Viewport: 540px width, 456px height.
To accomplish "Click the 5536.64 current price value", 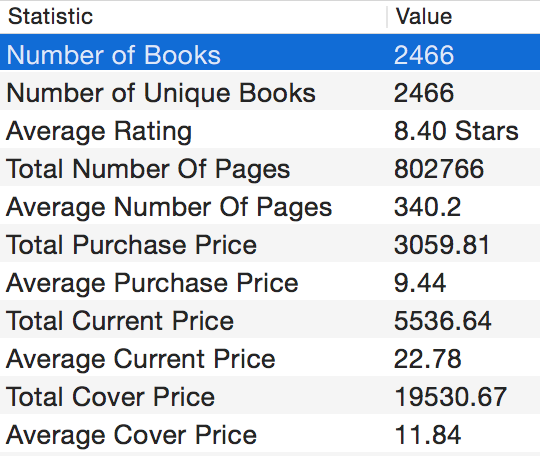I will coord(443,321).
